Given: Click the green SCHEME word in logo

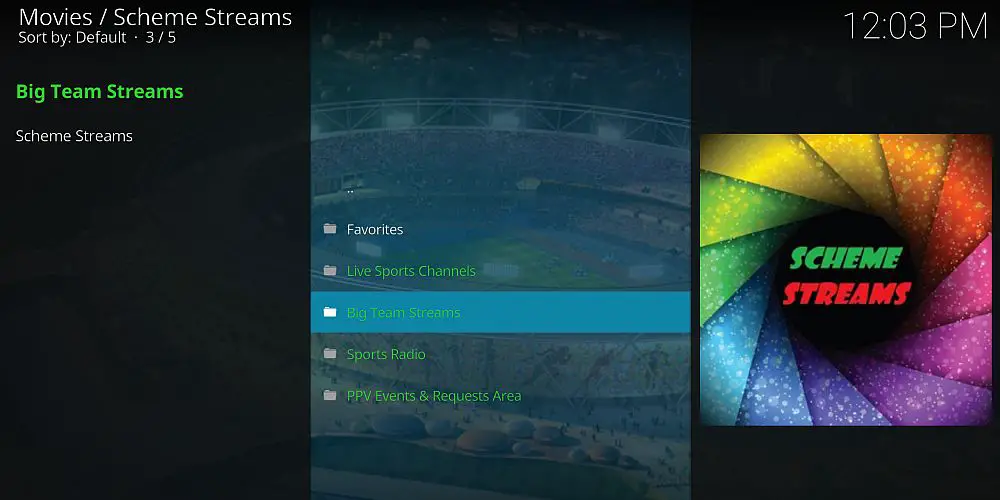Looking at the screenshot, I should click(x=845, y=259).
